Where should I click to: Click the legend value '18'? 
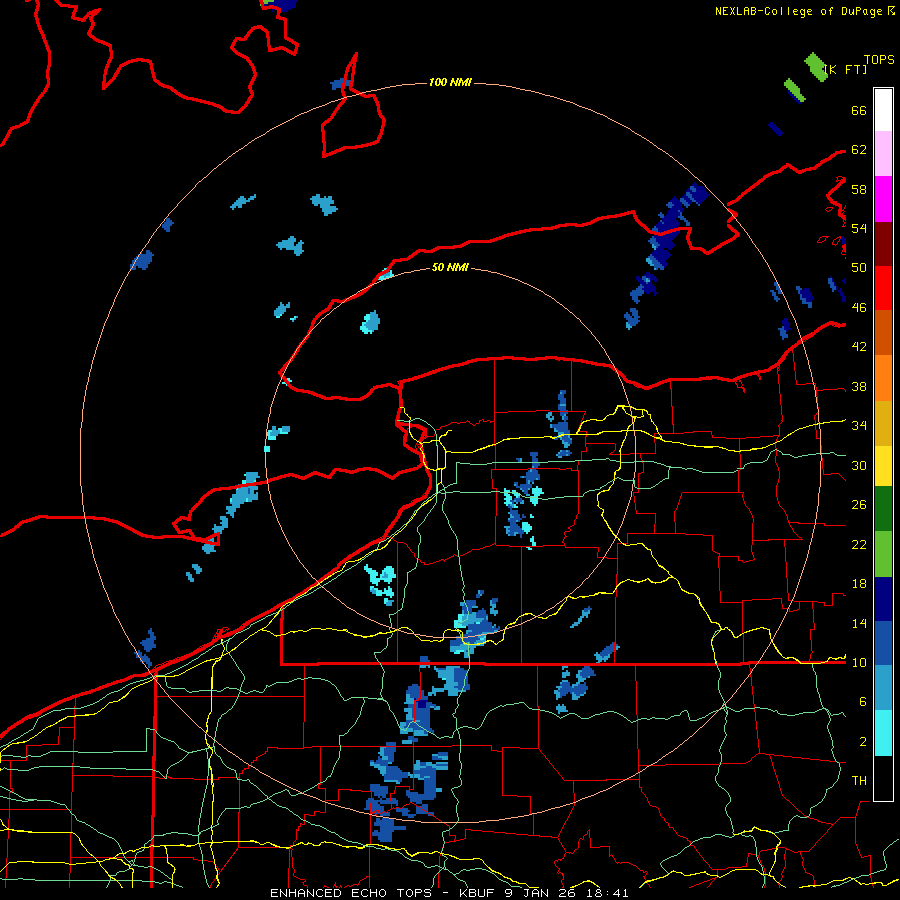[x=859, y=584]
